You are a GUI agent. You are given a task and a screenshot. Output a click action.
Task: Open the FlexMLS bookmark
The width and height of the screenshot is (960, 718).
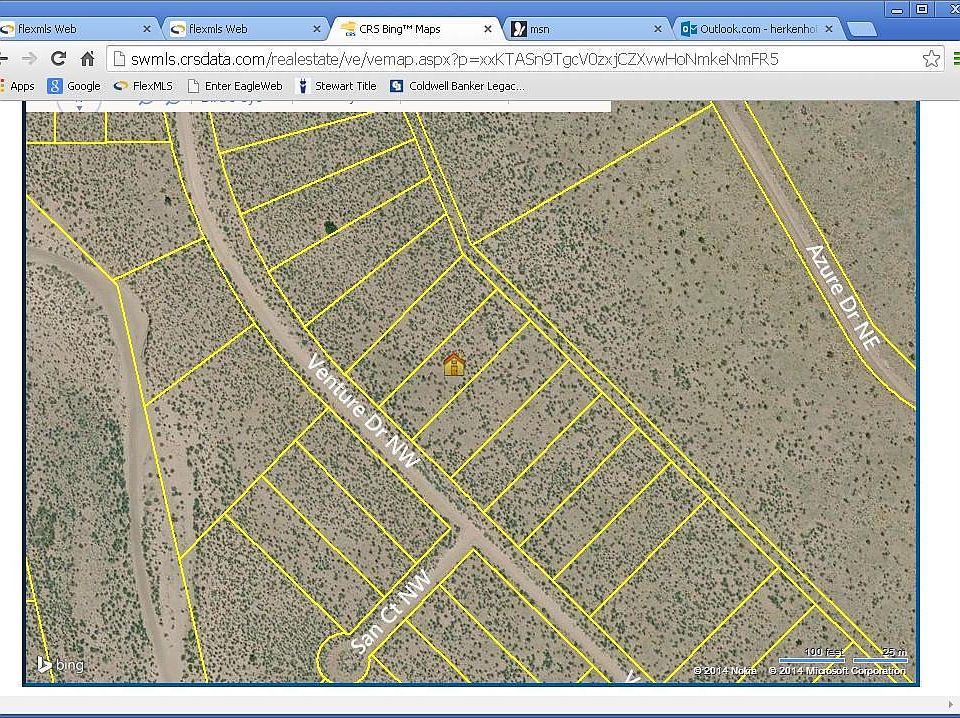(x=144, y=86)
